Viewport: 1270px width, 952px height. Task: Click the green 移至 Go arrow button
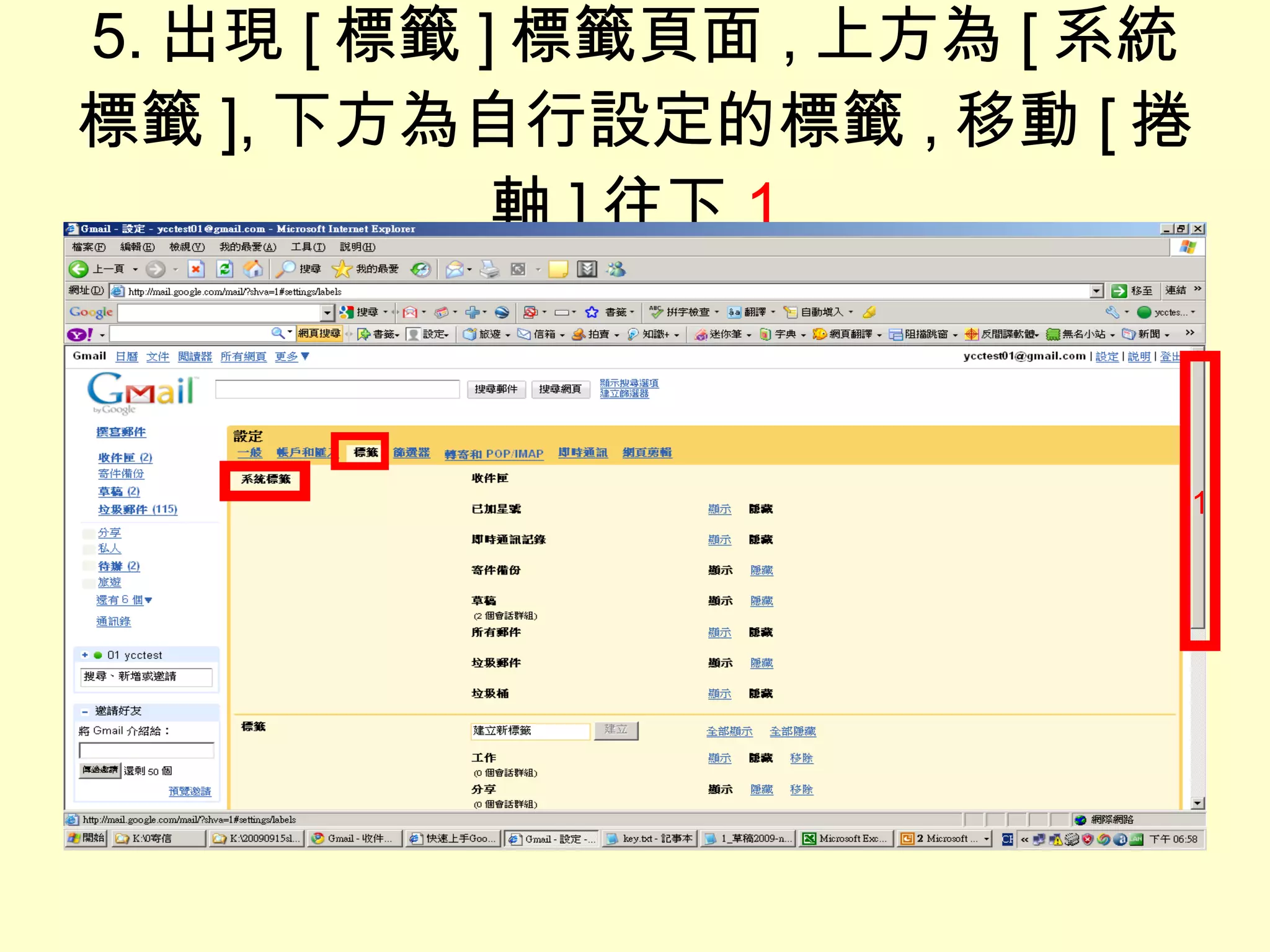coord(1119,291)
